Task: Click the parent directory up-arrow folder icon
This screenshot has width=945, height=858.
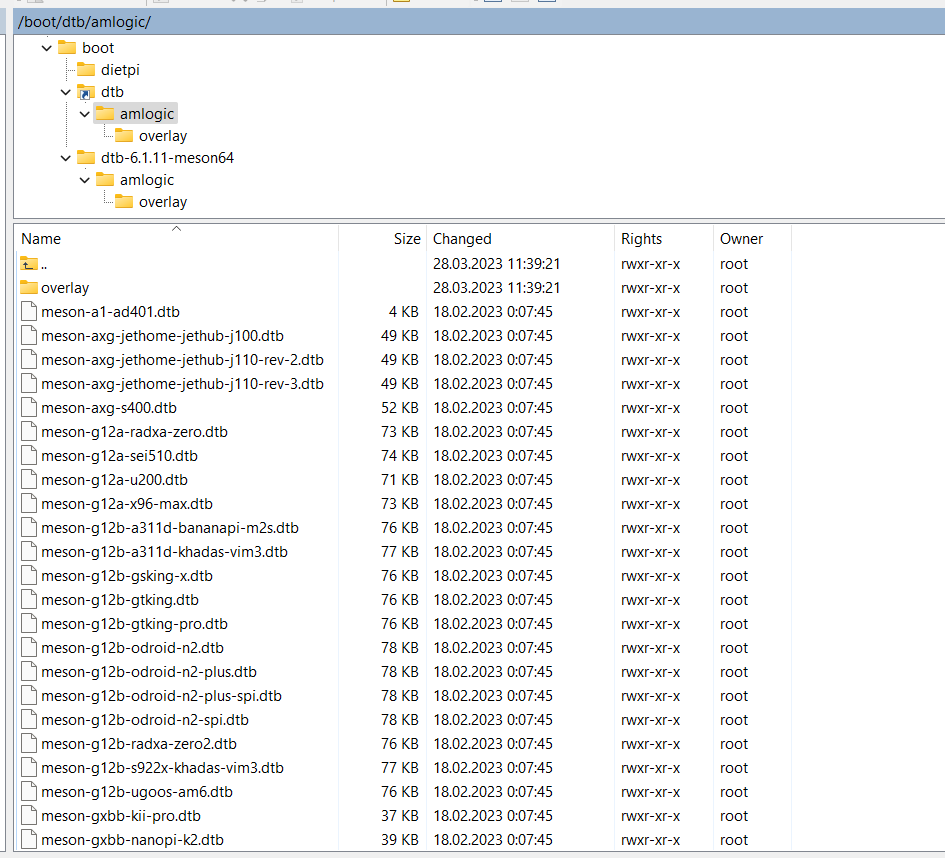Action: click(x=29, y=264)
